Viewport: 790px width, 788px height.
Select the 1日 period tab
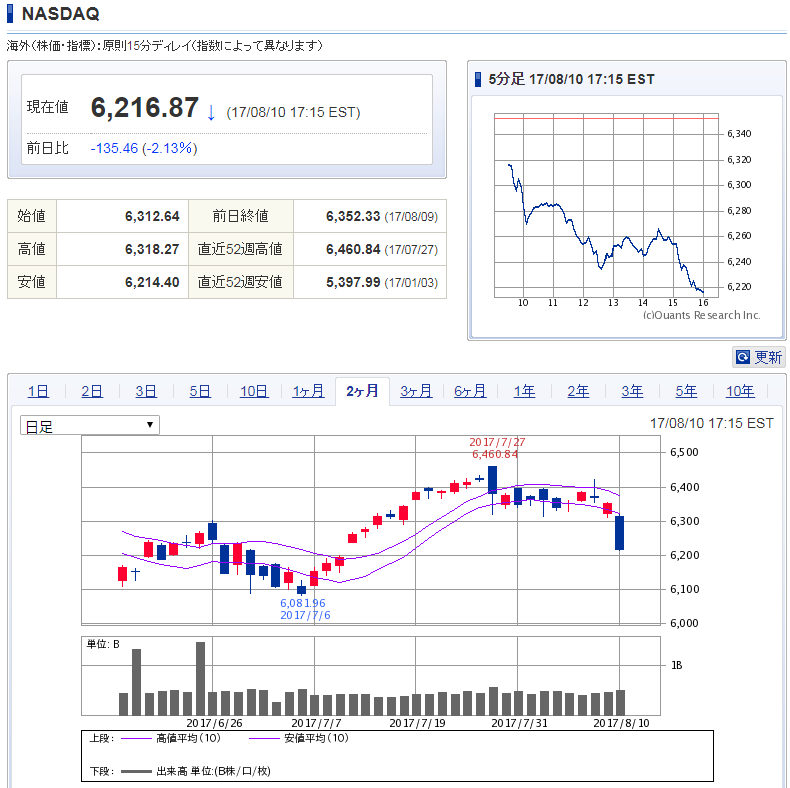point(38,391)
